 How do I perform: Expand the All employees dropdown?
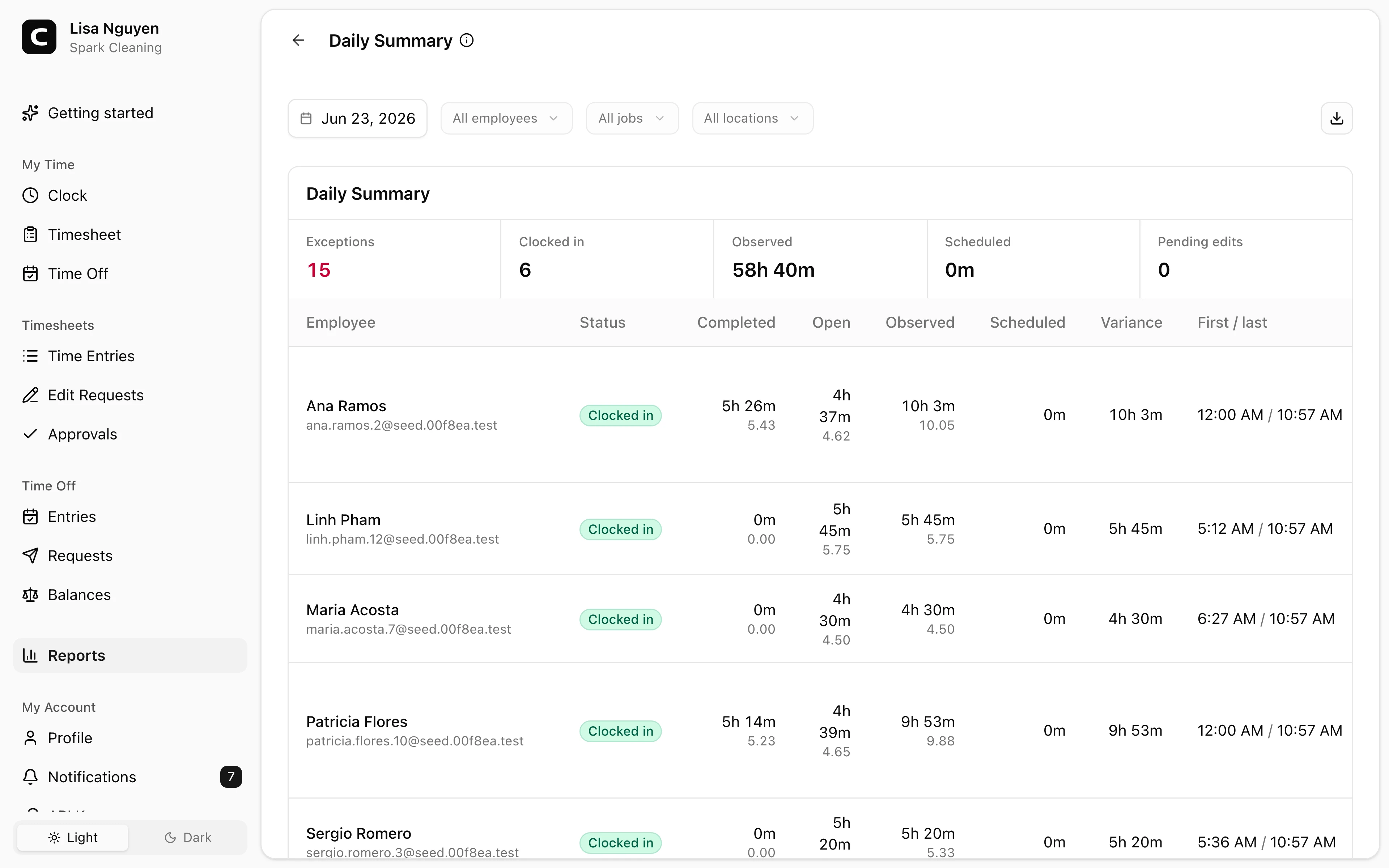[x=506, y=118]
